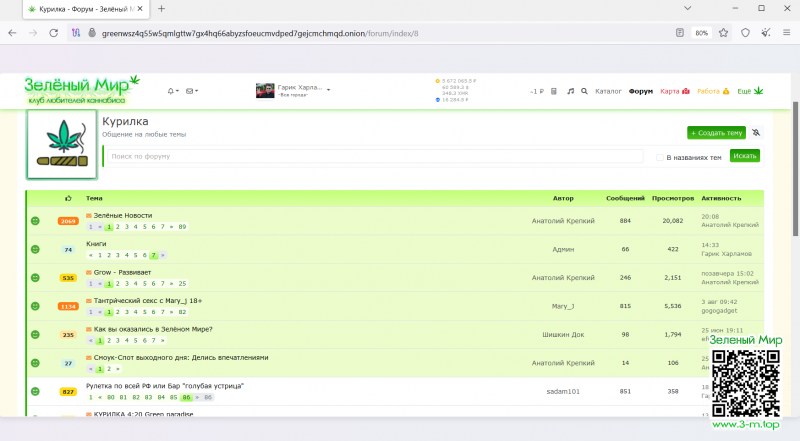Open the 'Книги' topic link
The image size is (800, 441).
pyautogui.click(x=97, y=243)
